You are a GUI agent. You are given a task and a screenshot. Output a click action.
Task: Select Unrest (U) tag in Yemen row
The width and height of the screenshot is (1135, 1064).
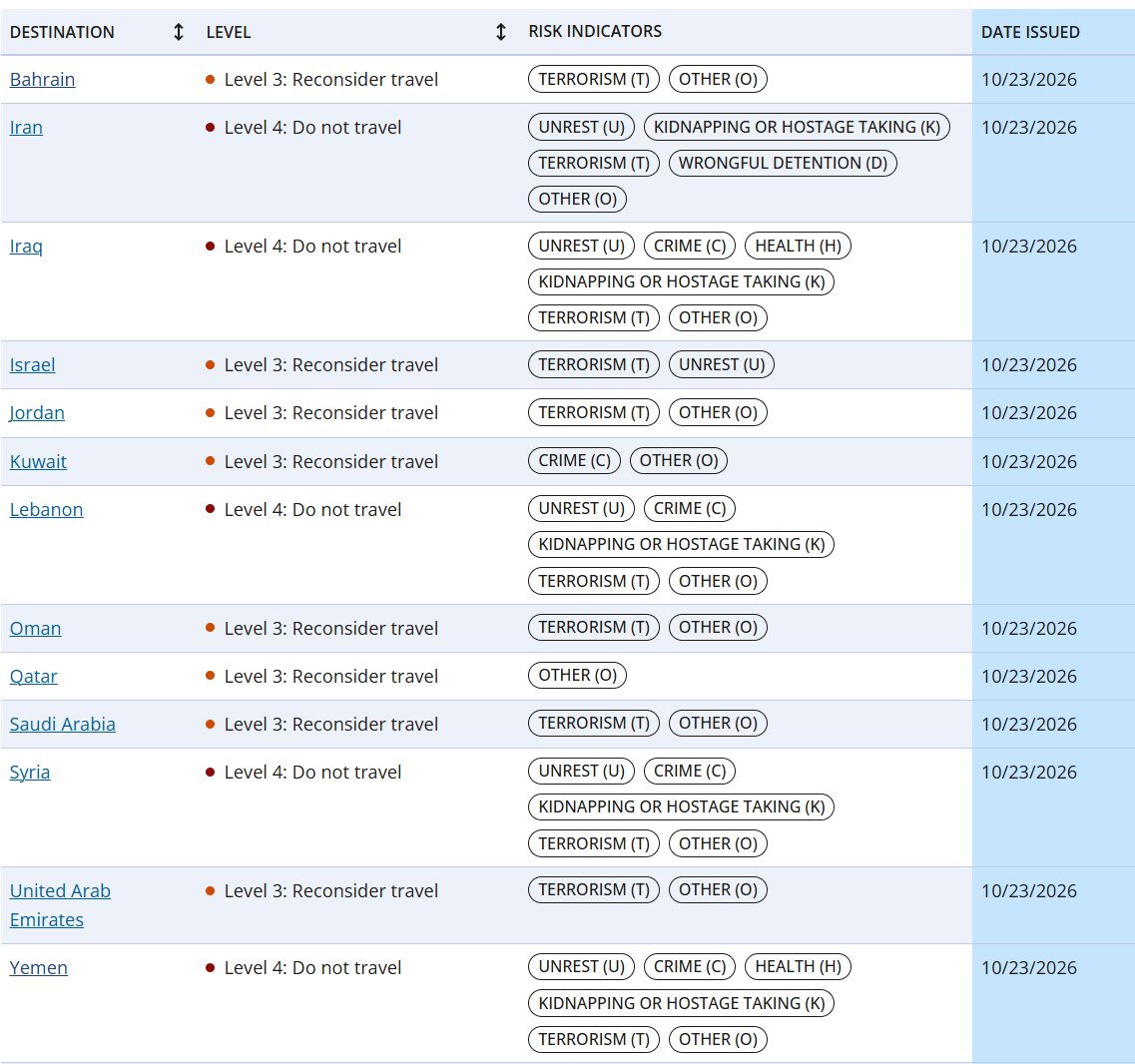coord(581,966)
